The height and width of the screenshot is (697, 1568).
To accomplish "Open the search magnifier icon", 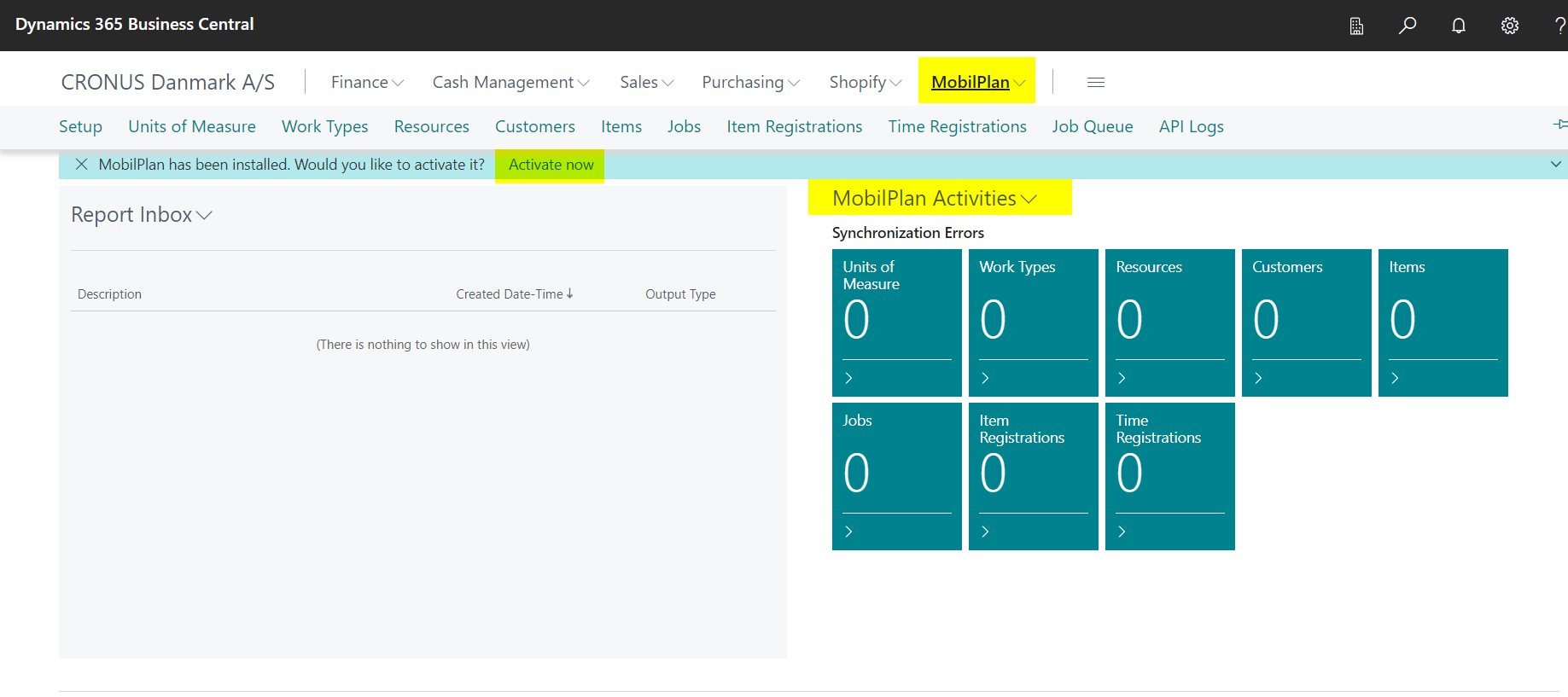I will tap(1408, 26).
